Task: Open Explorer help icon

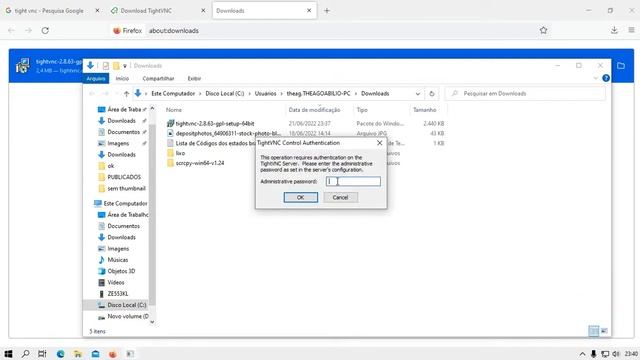Action: (x=606, y=78)
